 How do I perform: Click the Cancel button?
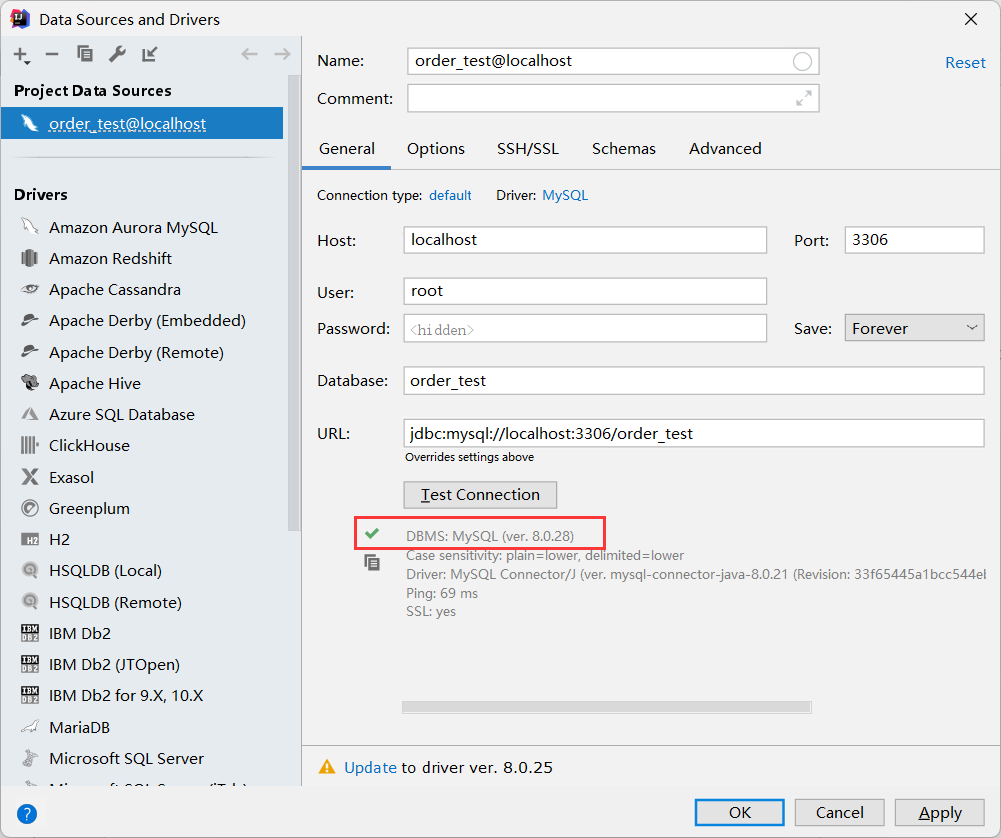(839, 812)
